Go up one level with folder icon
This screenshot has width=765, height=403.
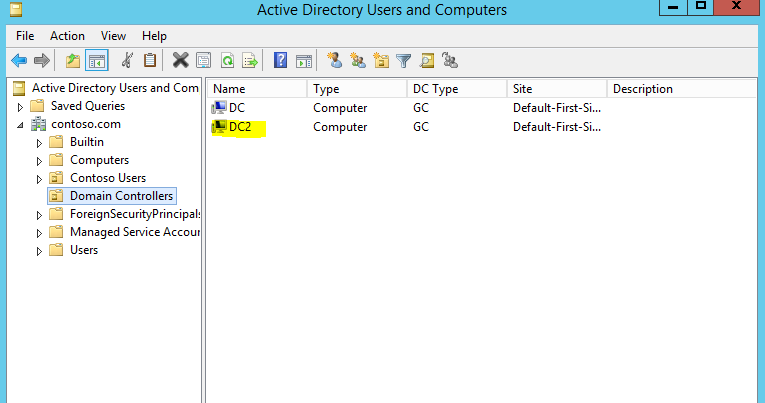(73, 60)
